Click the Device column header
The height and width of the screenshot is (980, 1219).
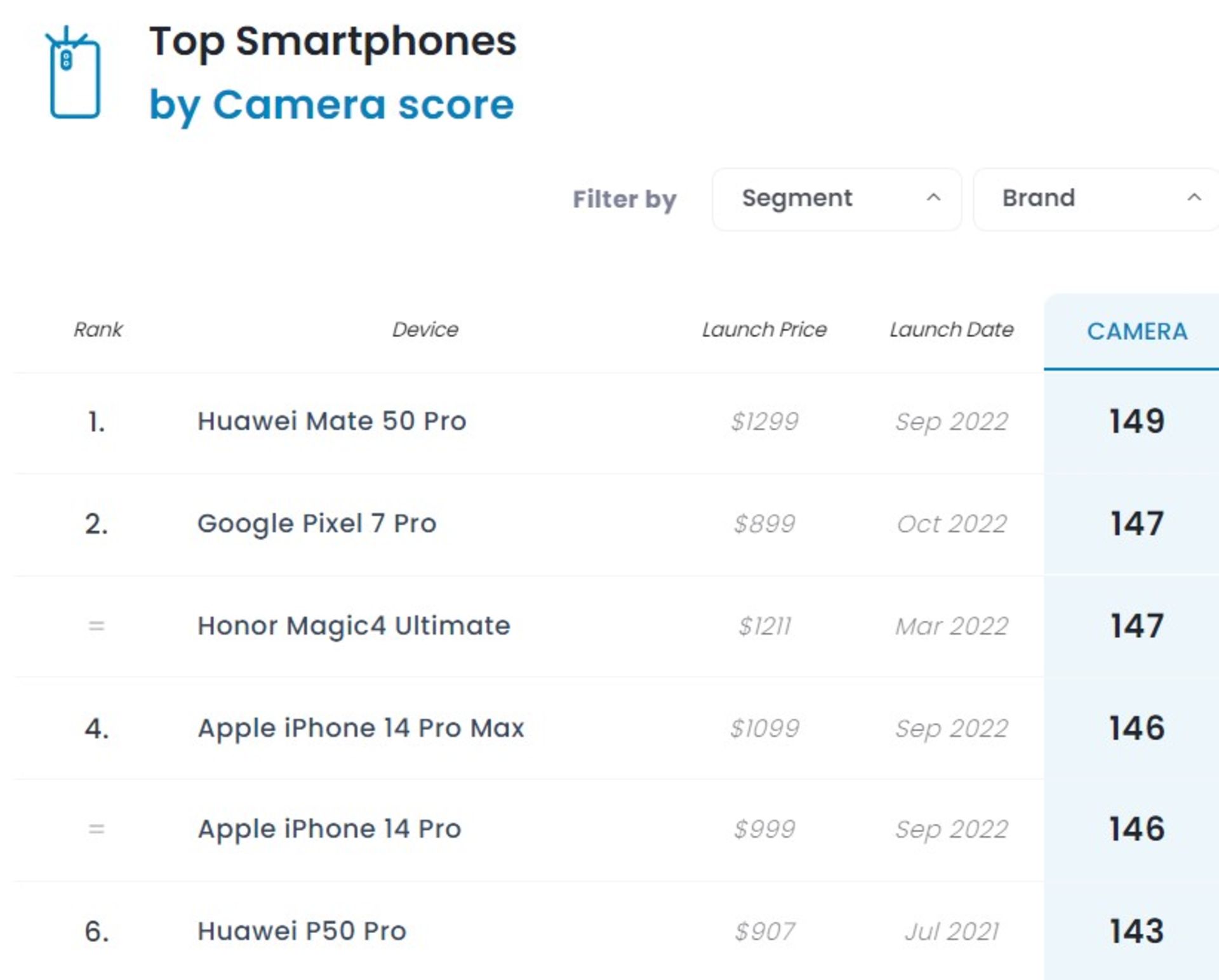(425, 329)
